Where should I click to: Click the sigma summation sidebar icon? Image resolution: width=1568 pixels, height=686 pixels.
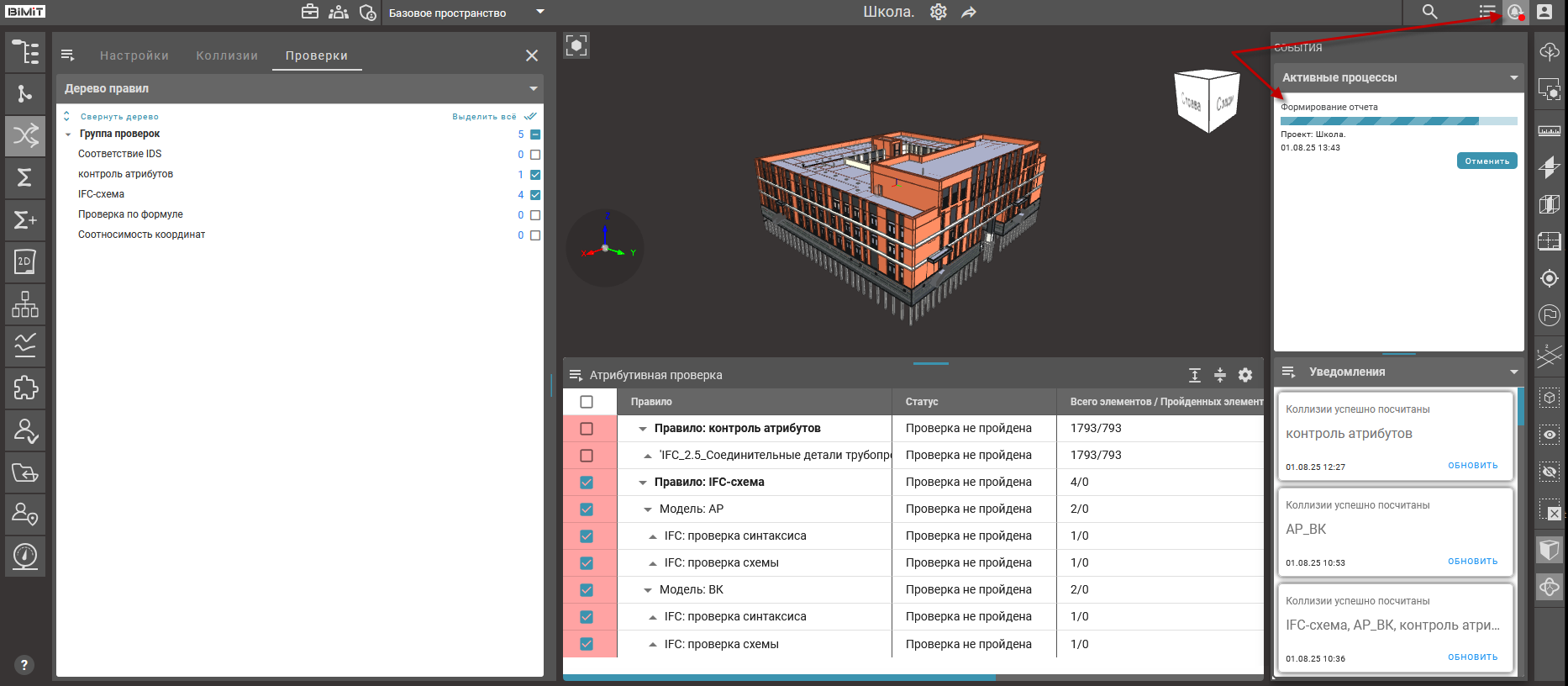coord(25,177)
